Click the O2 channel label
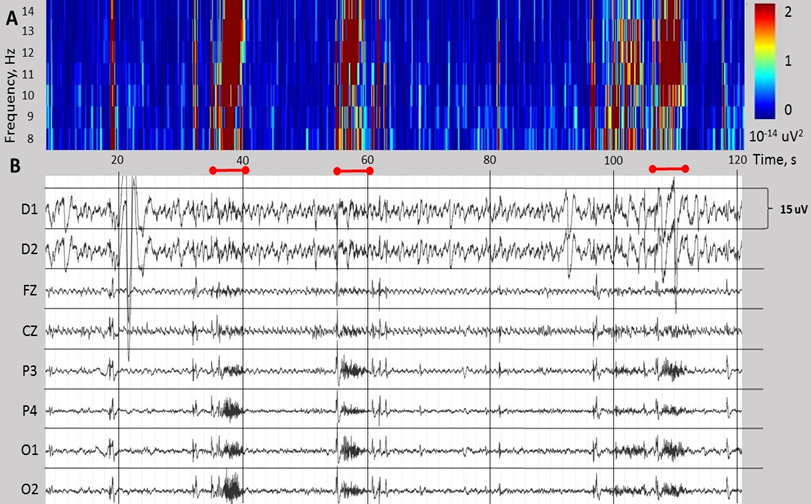The width and height of the screenshot is (811, 504). [27, 489]
